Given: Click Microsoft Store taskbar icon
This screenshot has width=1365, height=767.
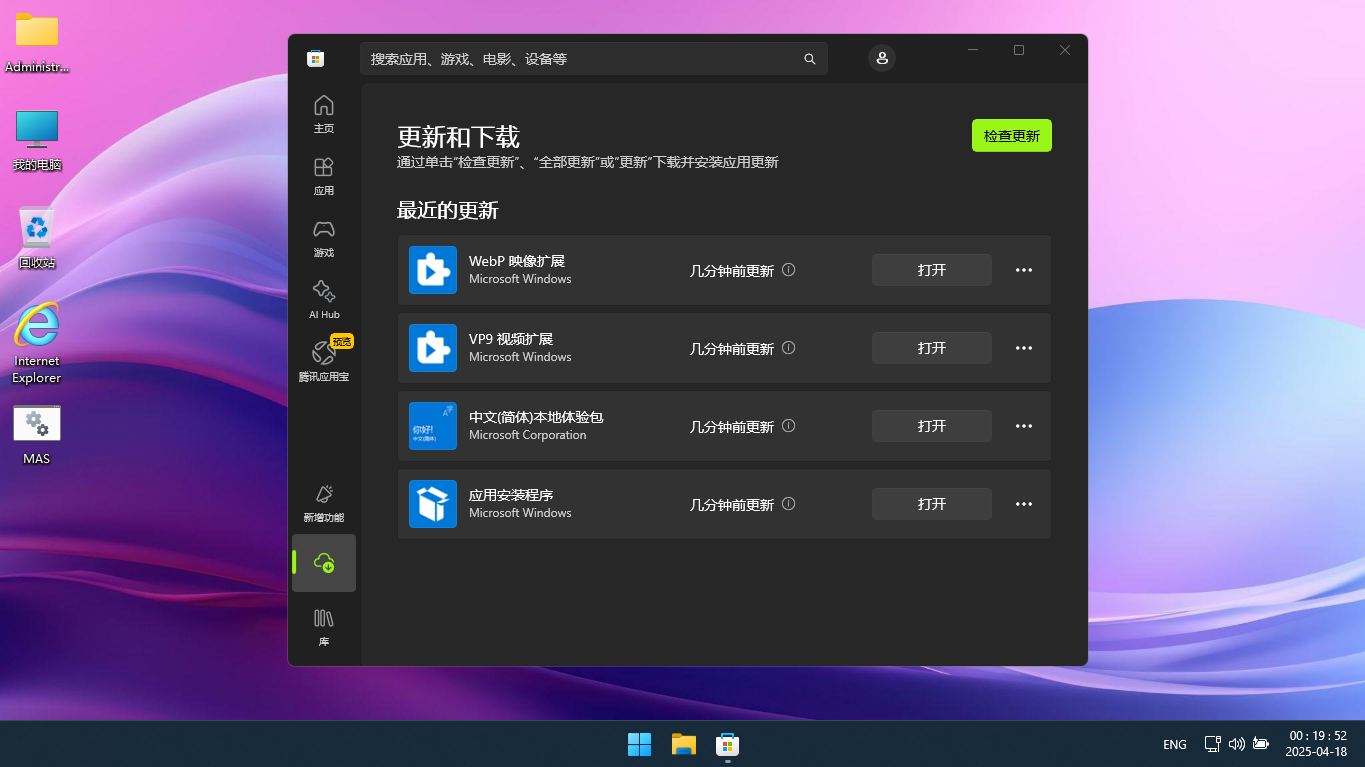Looking at the screenshot, I should (x=727, y=744).
